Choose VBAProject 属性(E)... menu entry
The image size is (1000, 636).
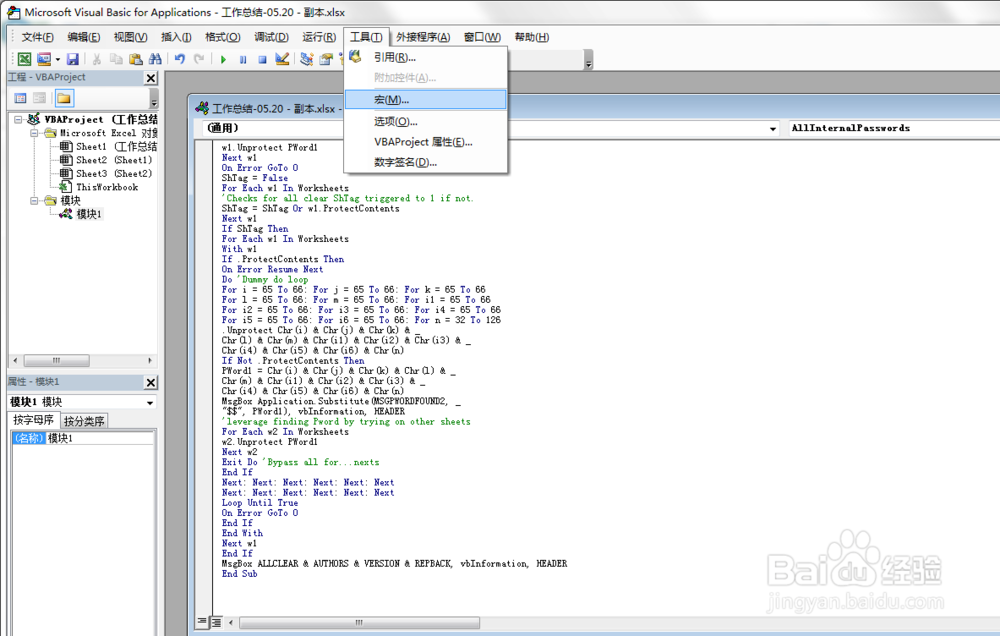point(425,142)
